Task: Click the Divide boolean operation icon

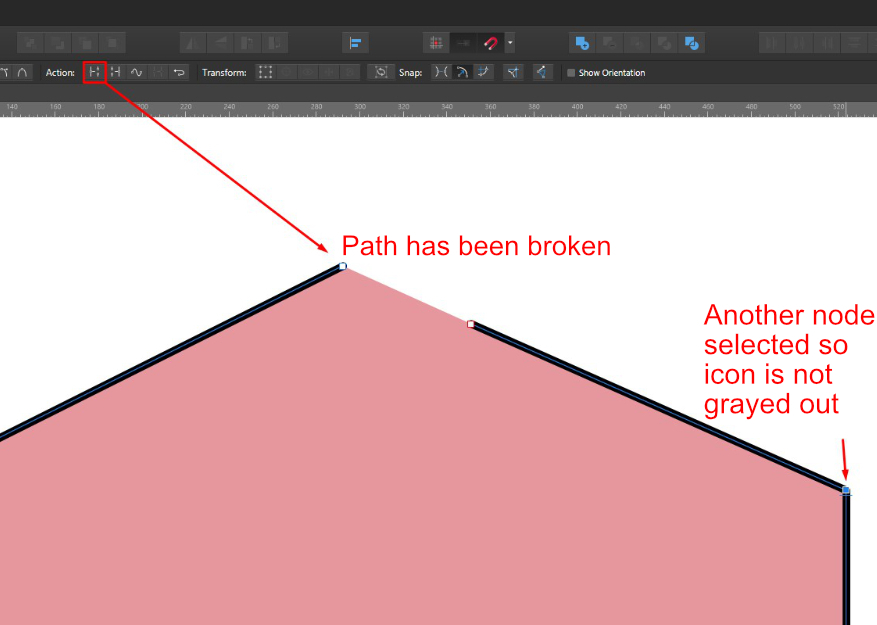Action: tap(692, 43)
